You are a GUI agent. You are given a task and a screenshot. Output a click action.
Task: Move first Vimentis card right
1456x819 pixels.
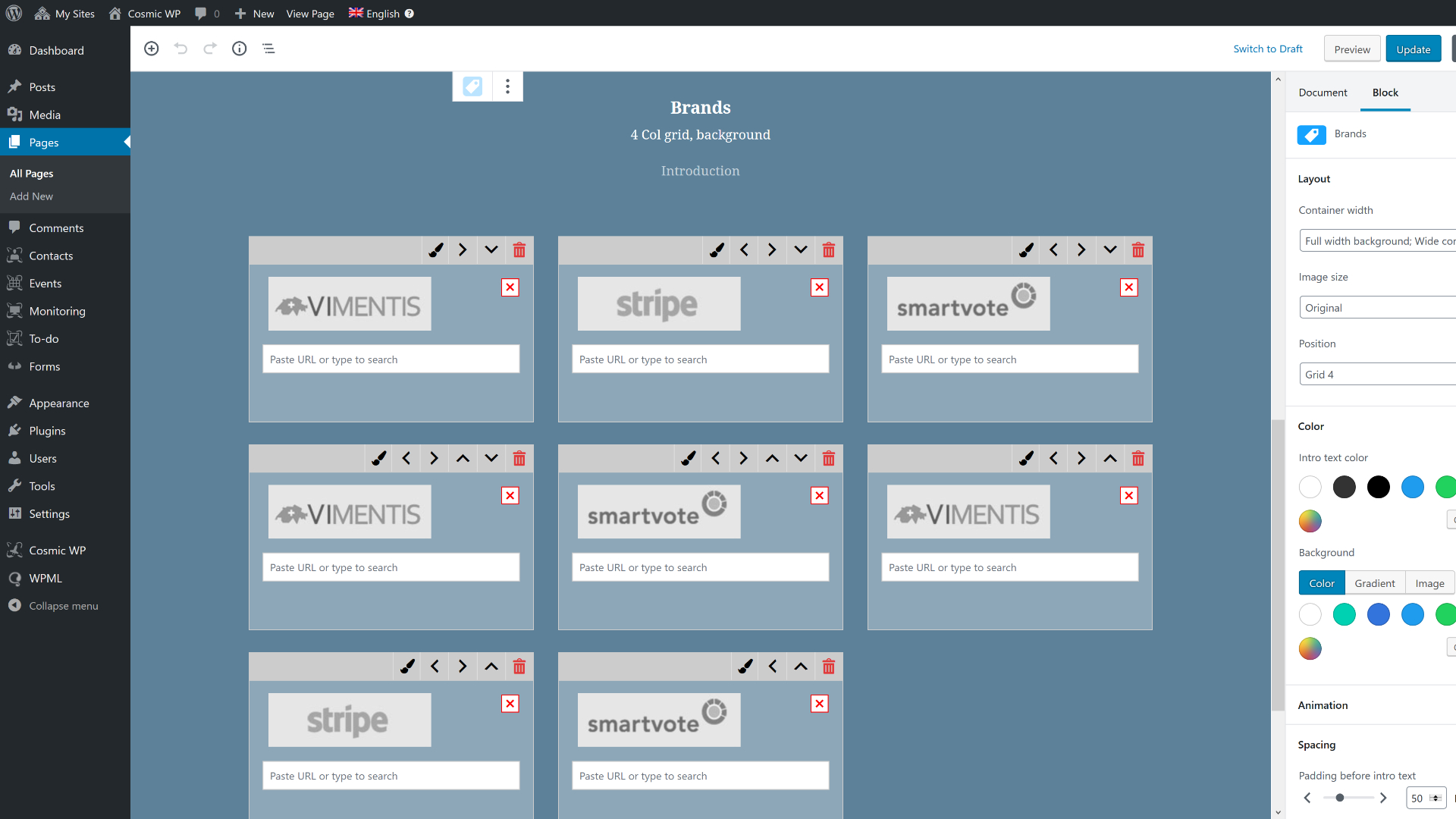(x=463, y=250)
